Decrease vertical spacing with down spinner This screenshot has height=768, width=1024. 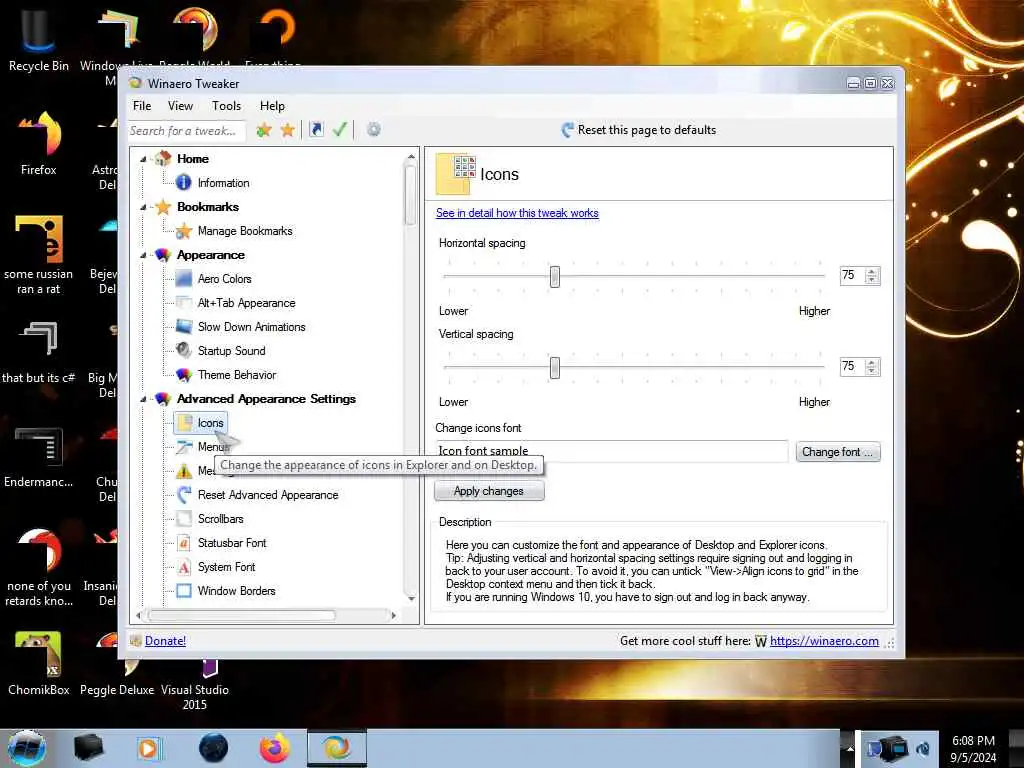pyautogui.click(x=872, y=370)
